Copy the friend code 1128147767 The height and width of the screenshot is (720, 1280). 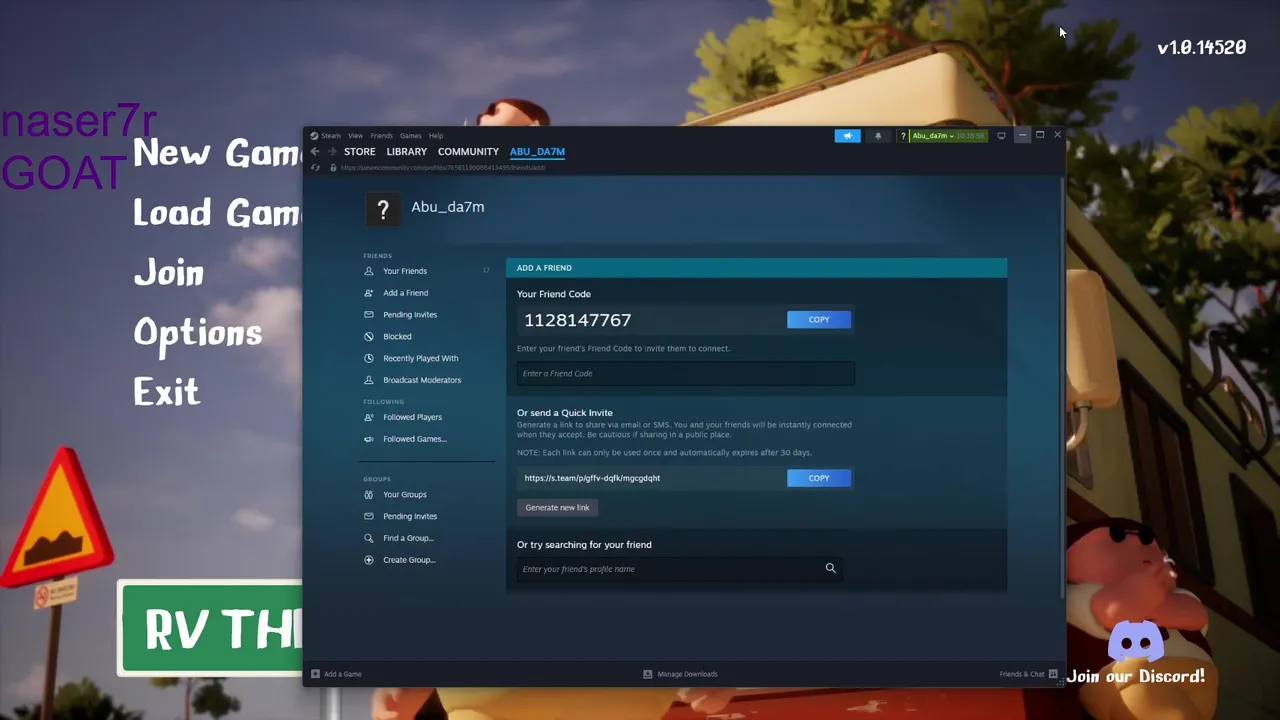(x=819, y=320)
